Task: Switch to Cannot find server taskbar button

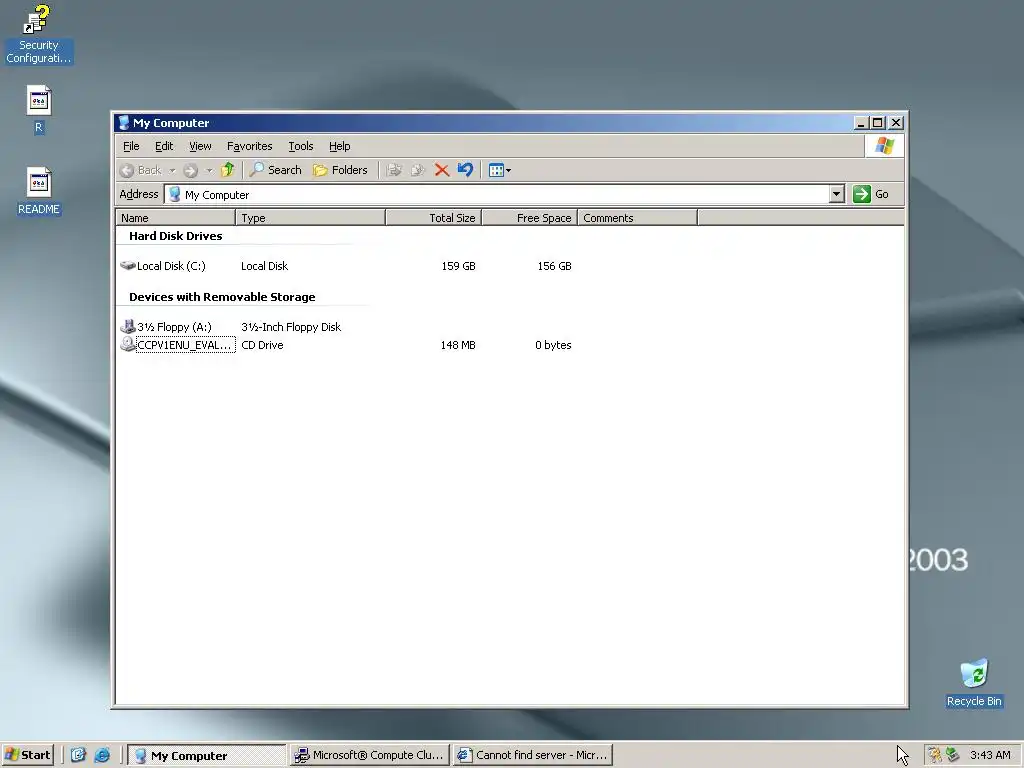Action: [533, 755]
